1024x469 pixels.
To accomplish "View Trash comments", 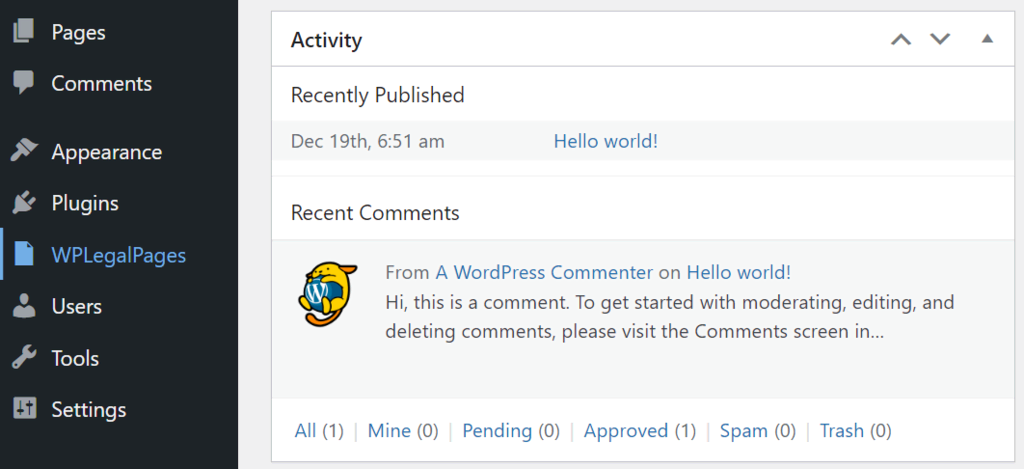I will [x=842, y=431].
